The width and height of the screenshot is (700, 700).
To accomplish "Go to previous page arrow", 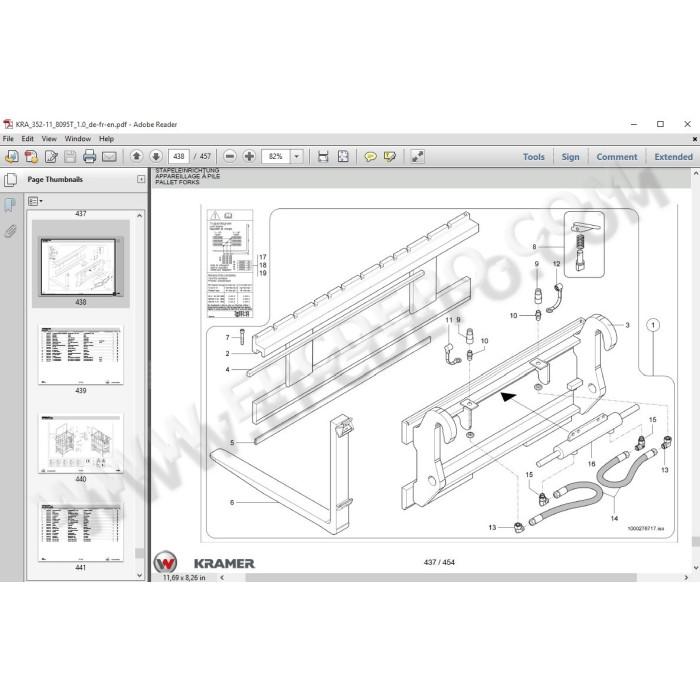I will 137,156.
